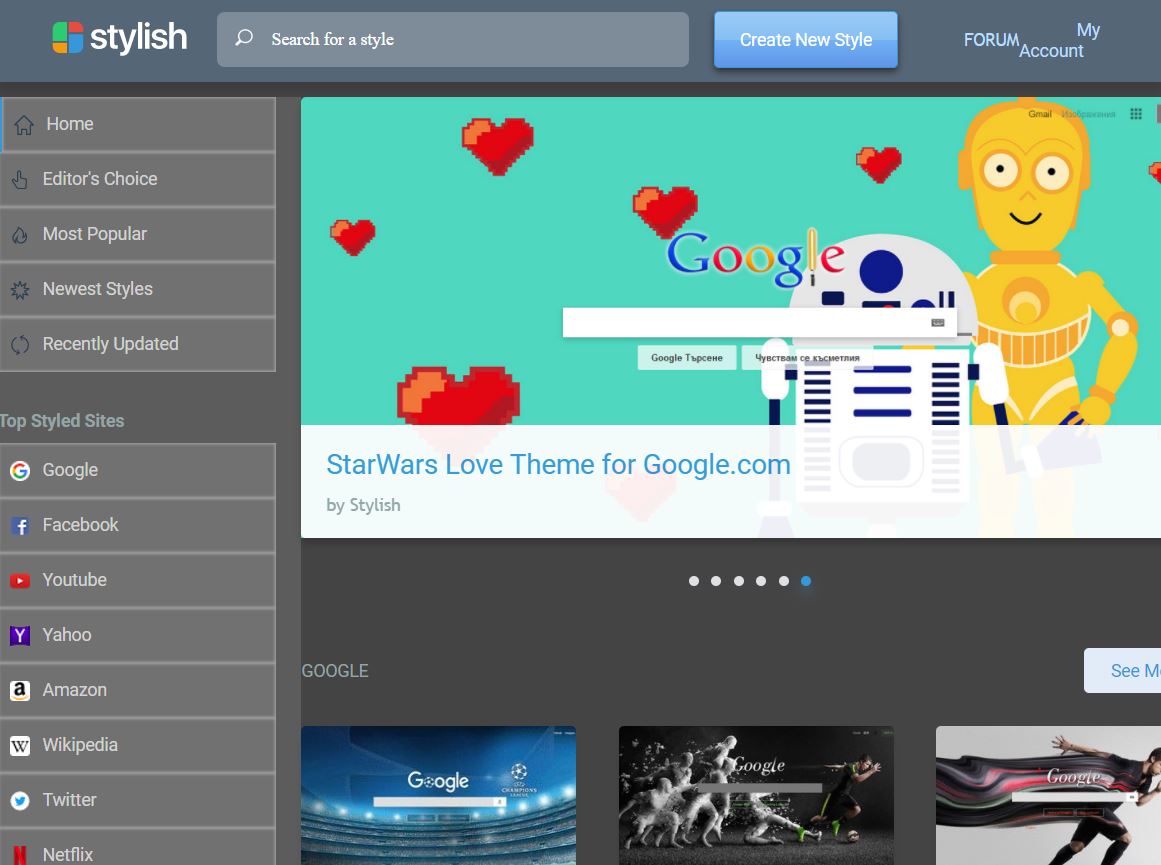Click the Editor's Choice hand icon

tap(20, 179)
